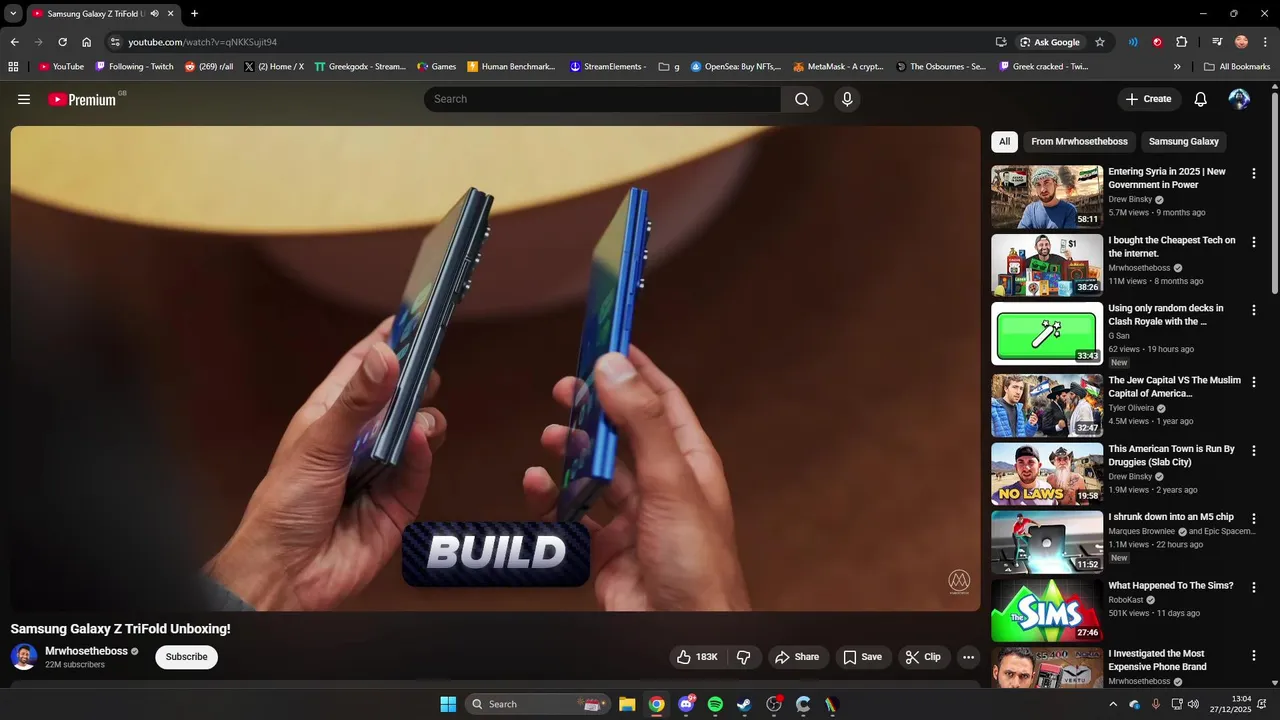
Task: Open Following - Twitch bookmark
Action: (134, 67)
